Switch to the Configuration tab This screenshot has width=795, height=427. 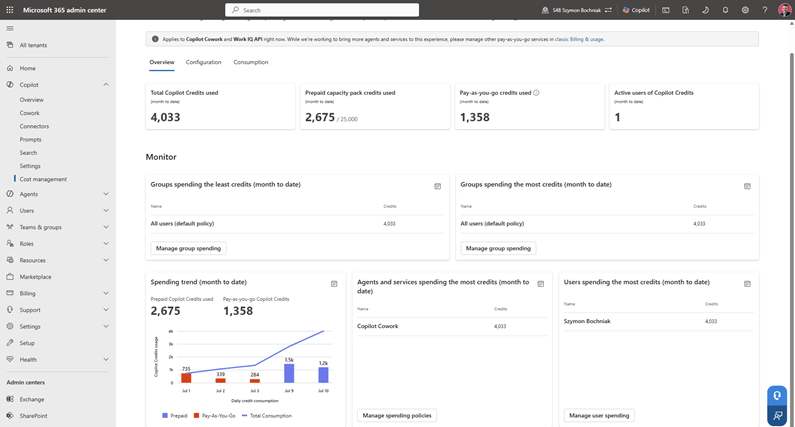[x=203, y=62]
